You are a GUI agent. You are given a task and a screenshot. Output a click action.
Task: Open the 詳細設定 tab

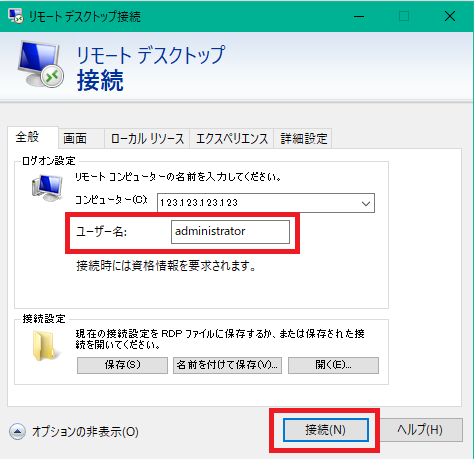(303, 138)
